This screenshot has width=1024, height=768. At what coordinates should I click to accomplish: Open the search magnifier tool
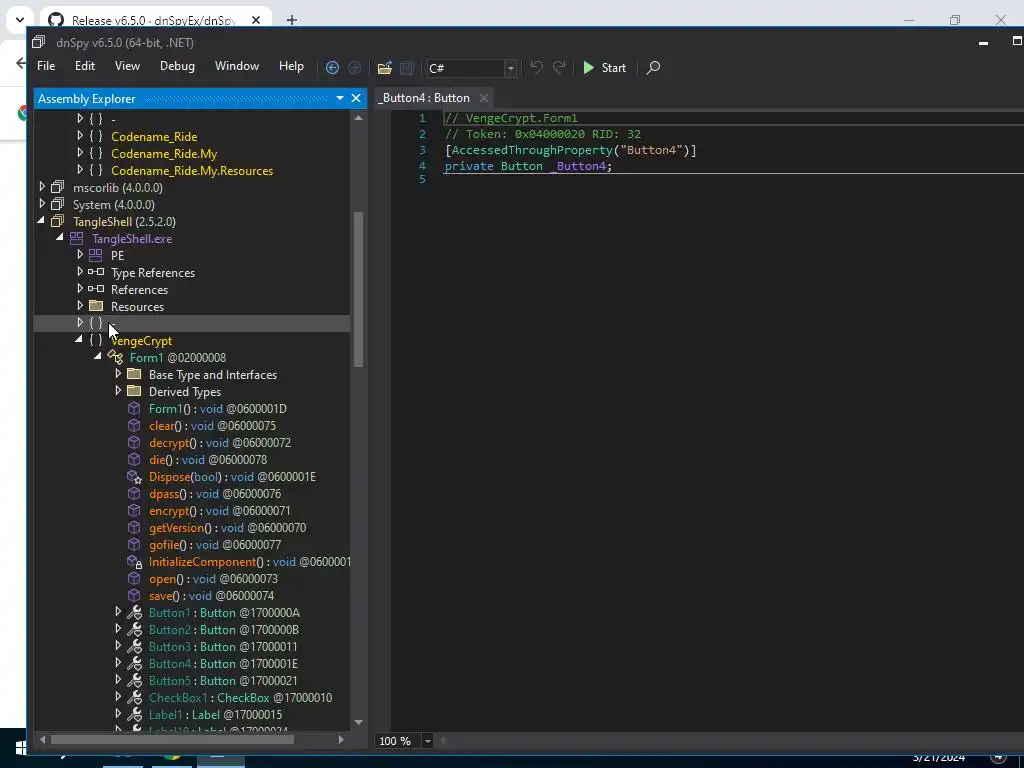pos(653,68)
